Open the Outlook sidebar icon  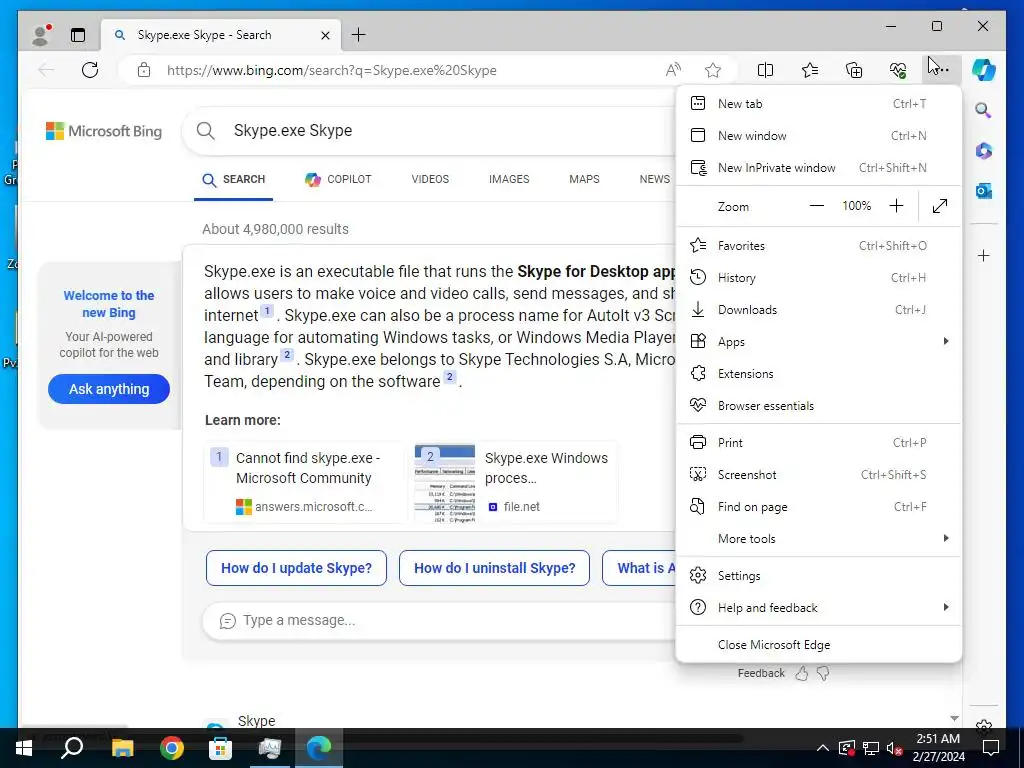coord(984,191)
